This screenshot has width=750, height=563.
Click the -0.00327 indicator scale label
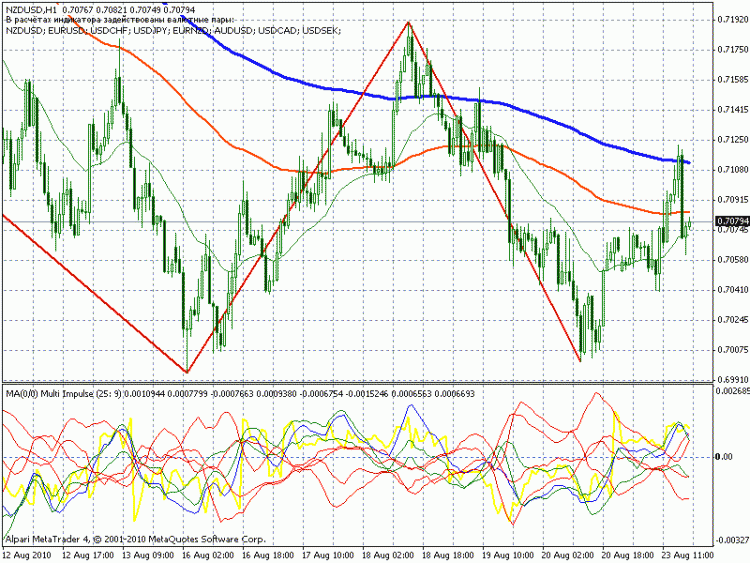click(732, 539)
